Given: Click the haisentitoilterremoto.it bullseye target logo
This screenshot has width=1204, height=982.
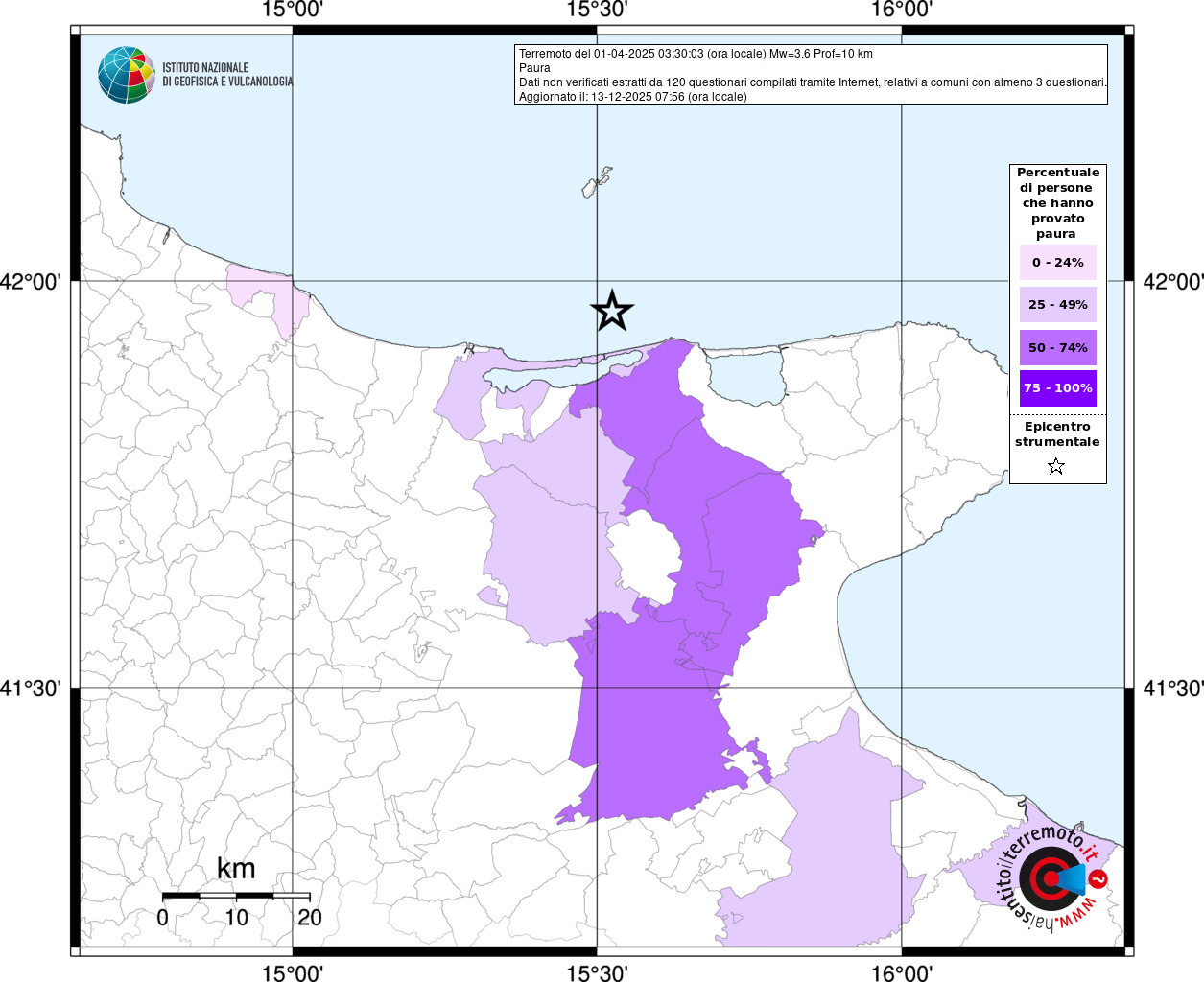Looking at the screenshot, I should 1046,878.
